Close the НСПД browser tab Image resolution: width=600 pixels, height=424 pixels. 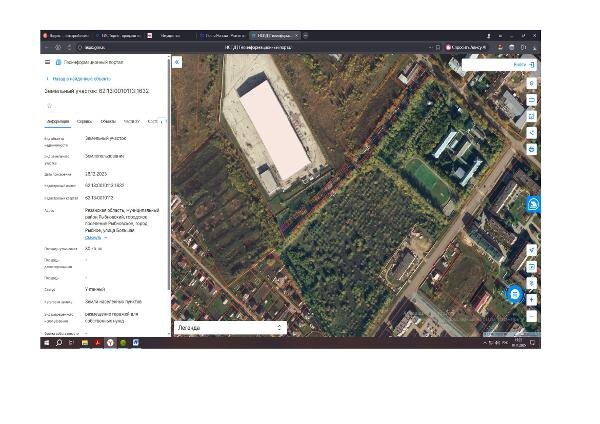tap(297, 36)
